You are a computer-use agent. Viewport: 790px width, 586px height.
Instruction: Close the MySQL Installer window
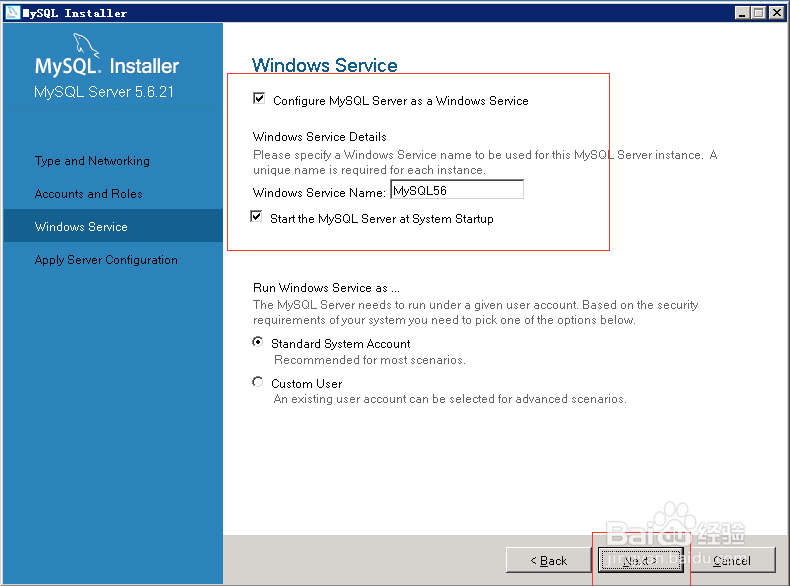[777, 13]
